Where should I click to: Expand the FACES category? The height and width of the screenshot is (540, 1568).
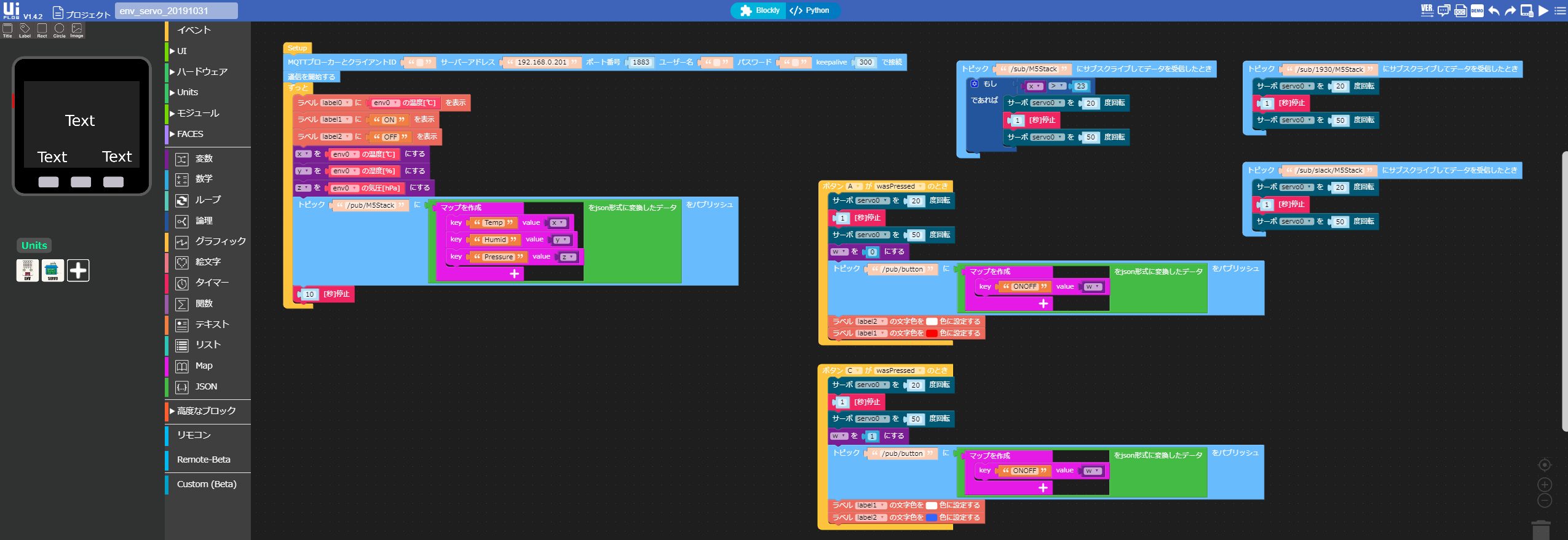(189, 134)
